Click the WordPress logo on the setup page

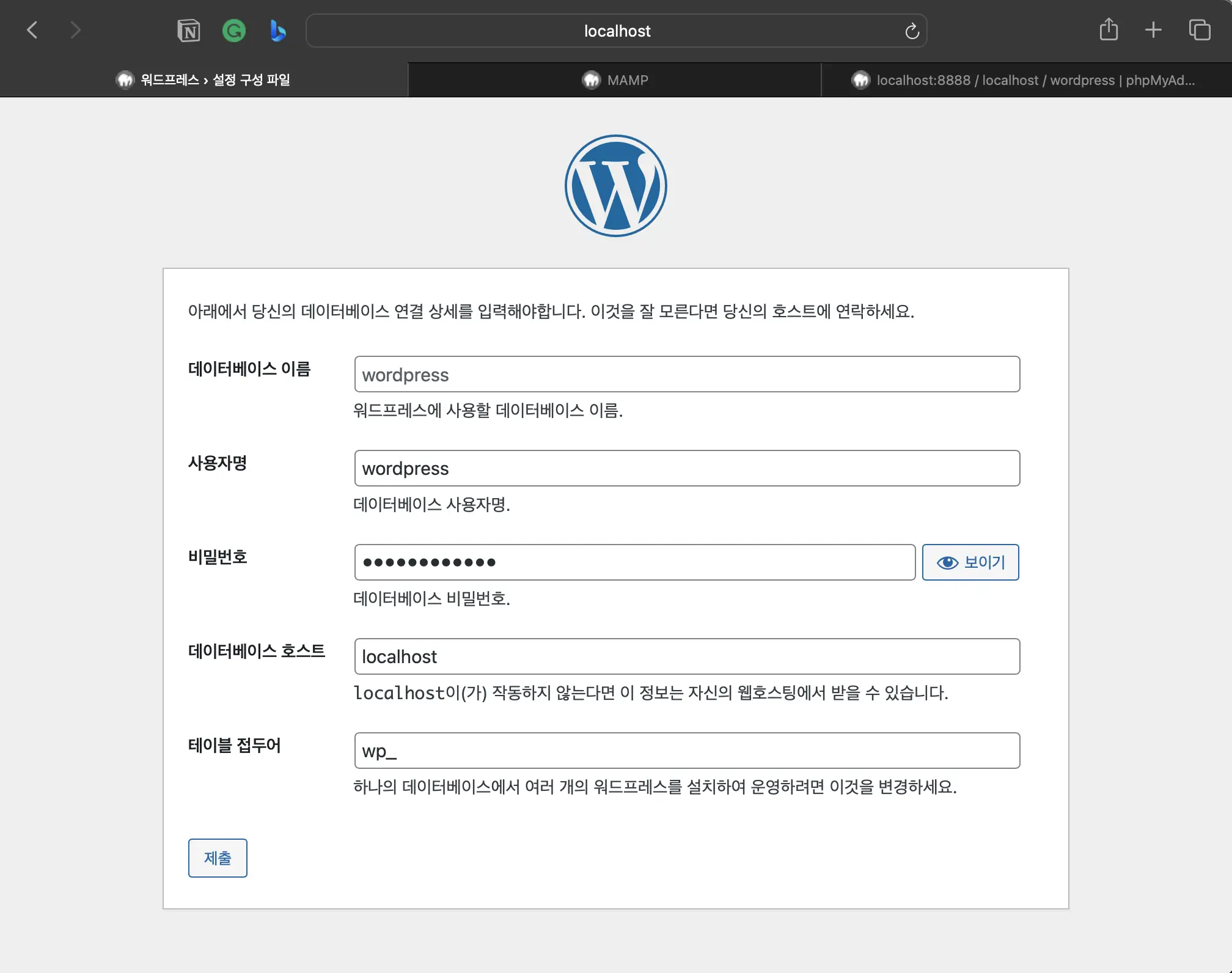pyautogui.click(x=615, y=185)
